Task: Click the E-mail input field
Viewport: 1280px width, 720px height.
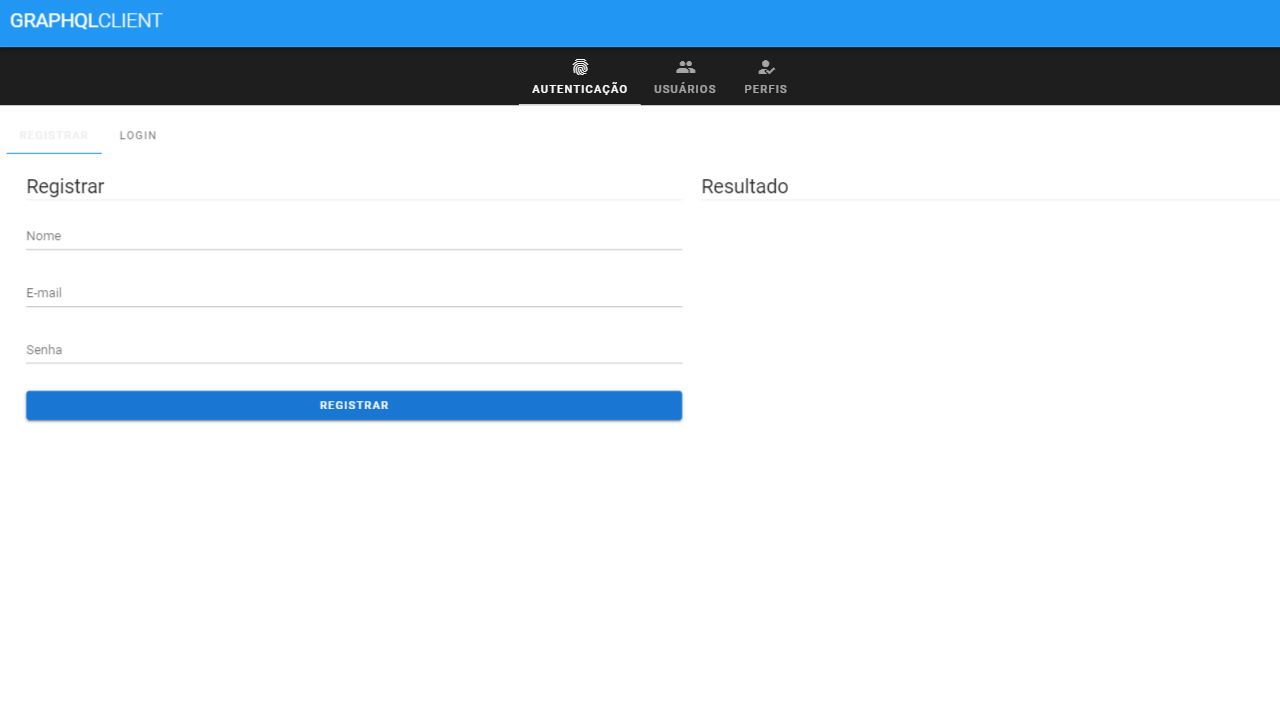Action: pyautogui.click(x=354, y=293)
